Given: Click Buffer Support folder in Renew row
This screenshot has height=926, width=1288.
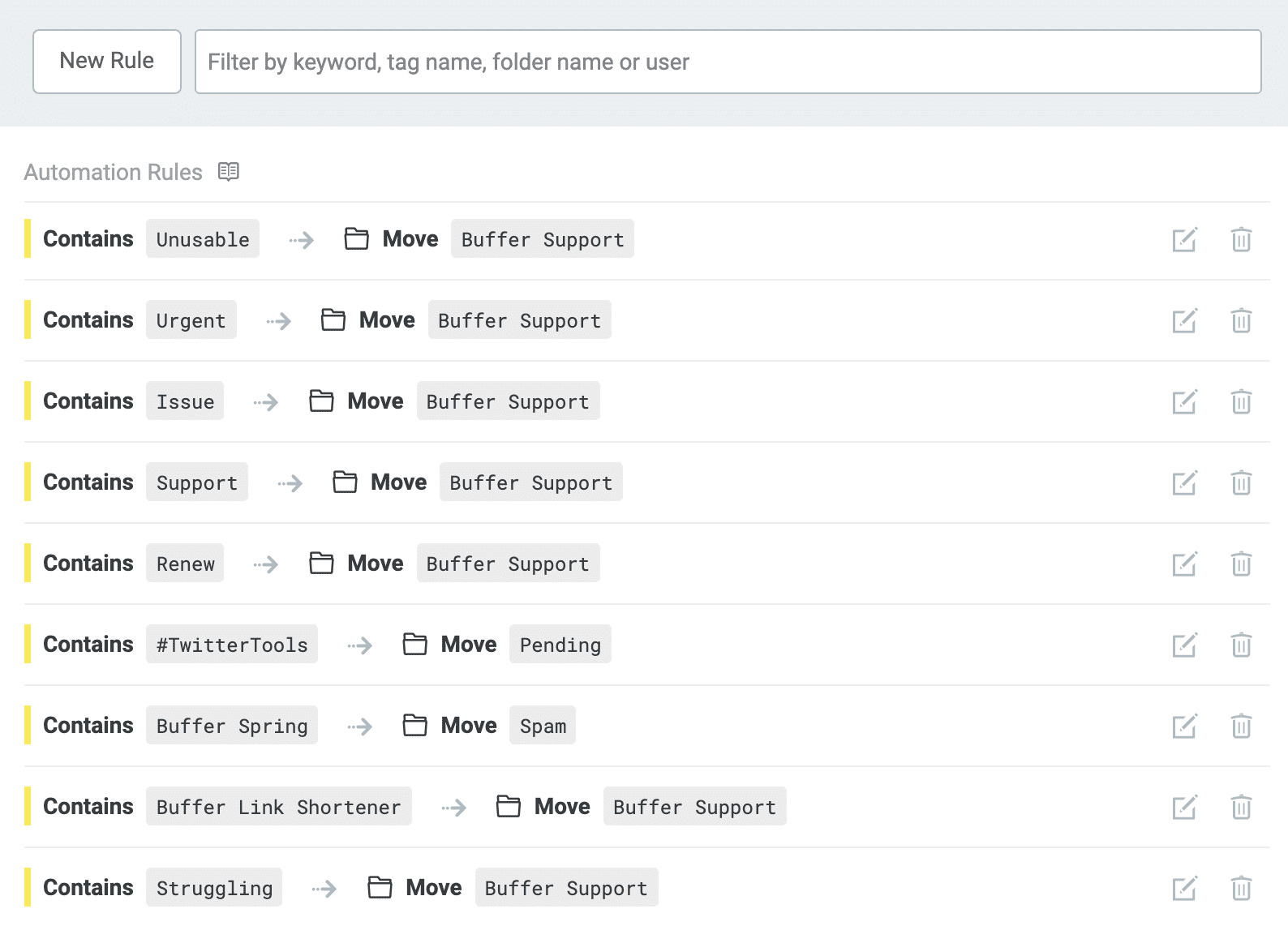Looking at the screenshot, I should click(x=509, y=563).
